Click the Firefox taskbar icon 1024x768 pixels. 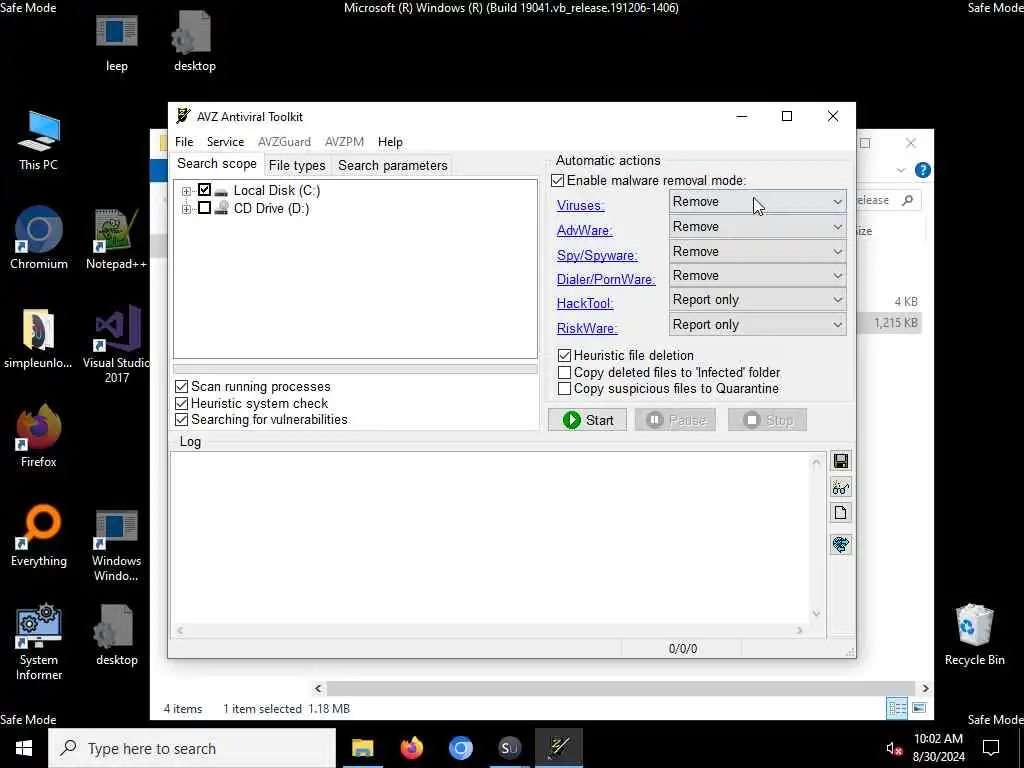click(411, 748)
